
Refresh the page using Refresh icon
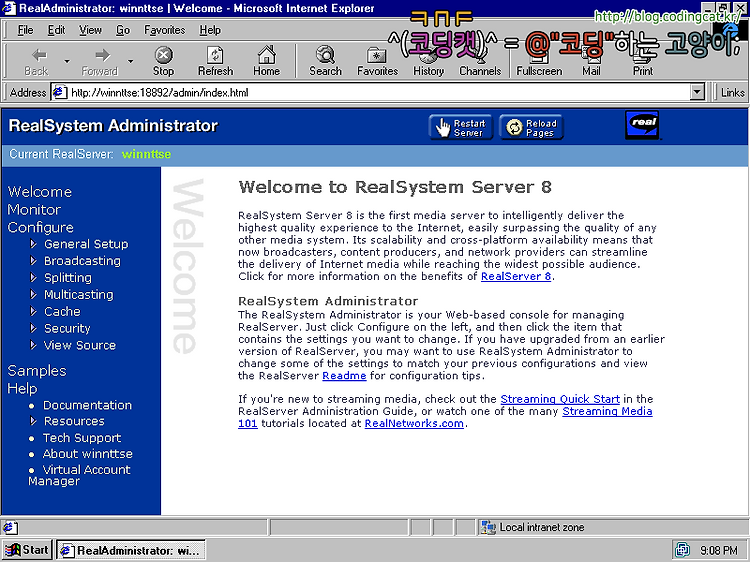(x=215, y=62)
